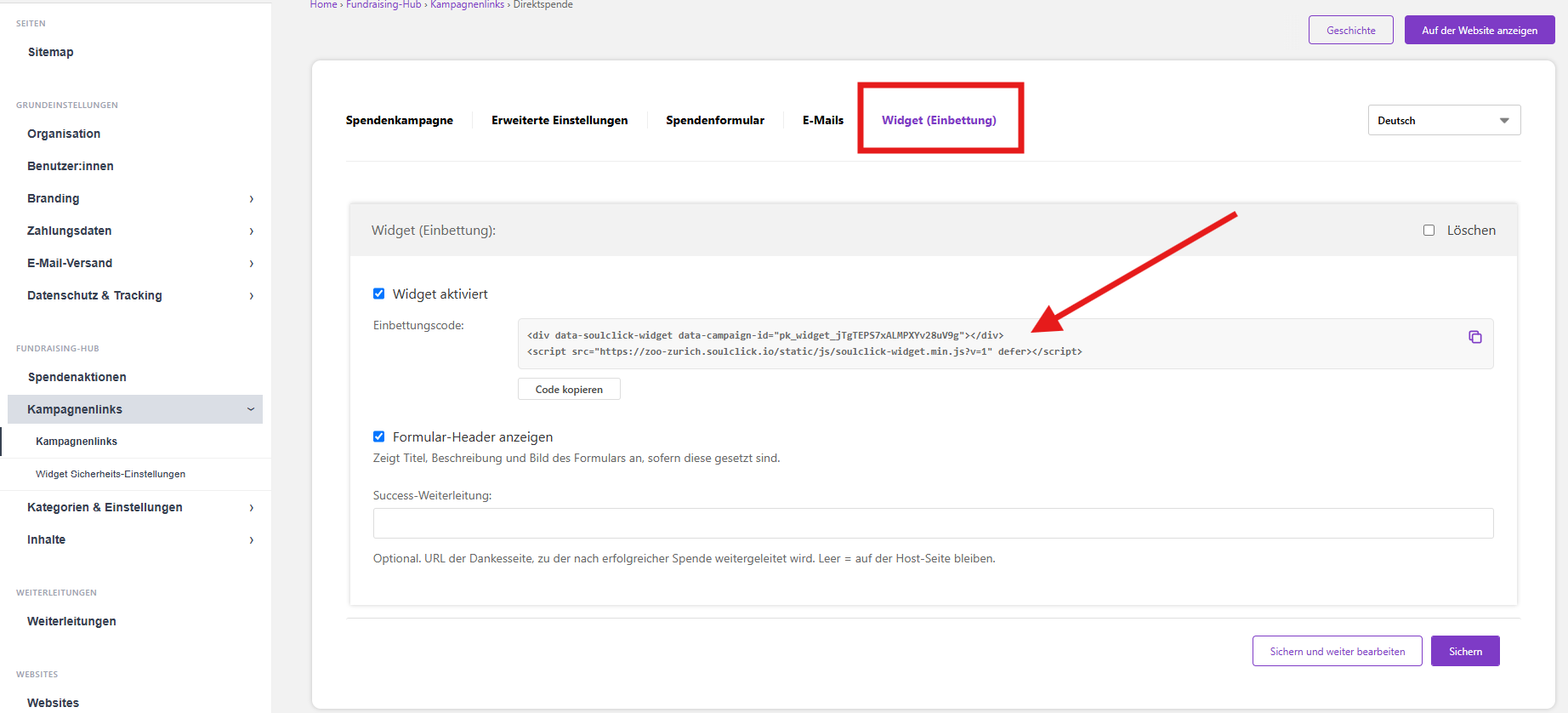Screen dimensions: 1568x713
Task: Open Widget Sicherheits-Einstellungen in sidebar
Action: tap(111, 474)
